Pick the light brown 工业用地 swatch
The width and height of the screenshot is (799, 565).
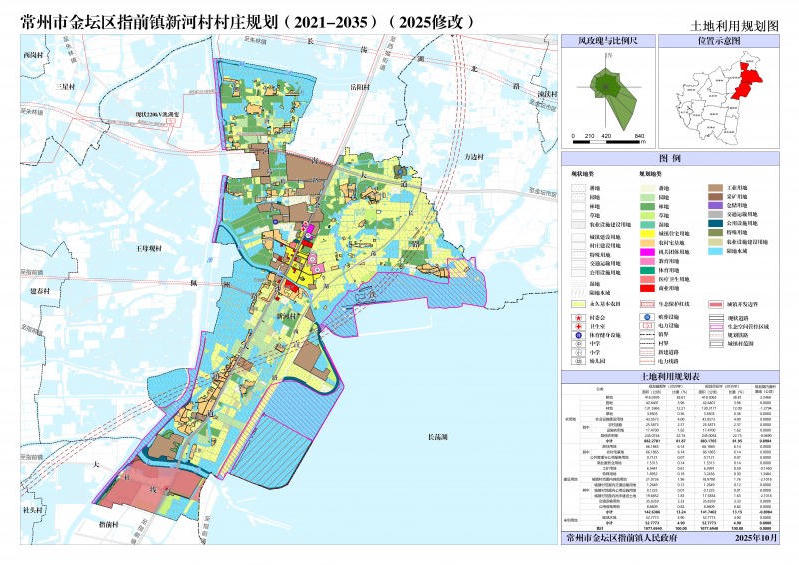(716, 188)
